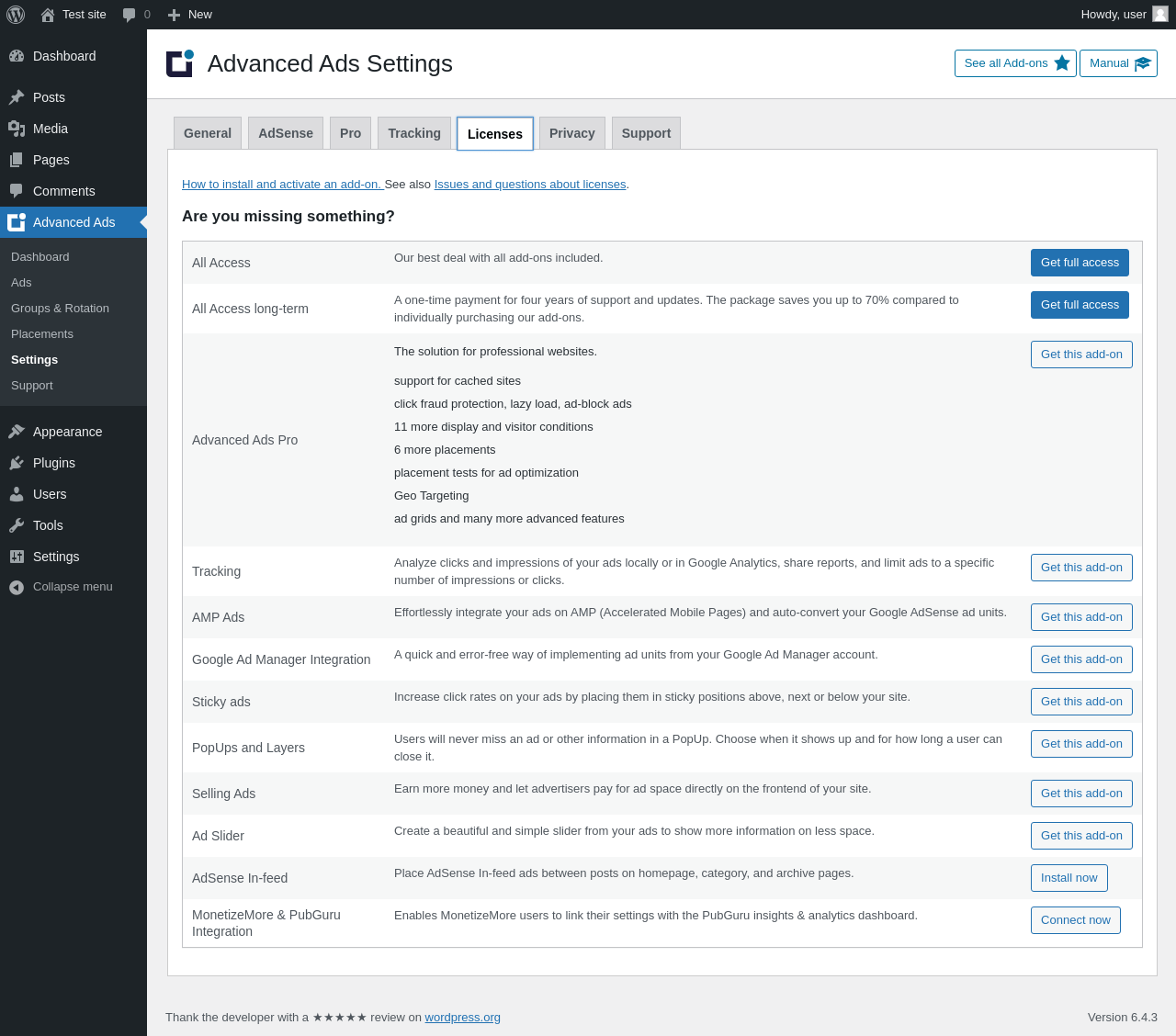The height and width of the screenshot is (1036, 1176).
Task: Follow the wordpress.org review link
Action: click(x=462, y=1018)
